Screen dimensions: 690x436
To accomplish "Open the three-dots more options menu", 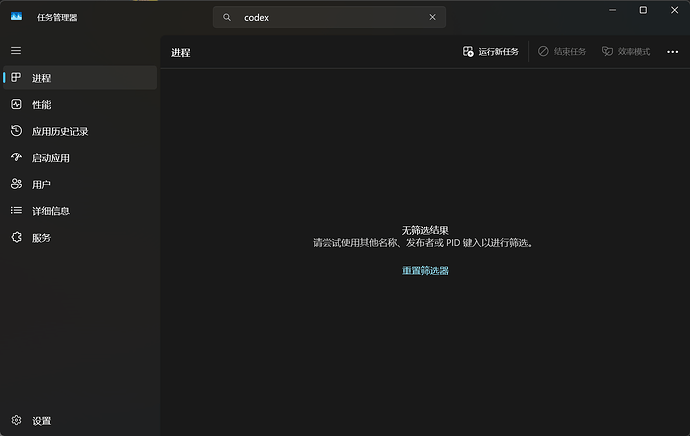I will point(672,52).
